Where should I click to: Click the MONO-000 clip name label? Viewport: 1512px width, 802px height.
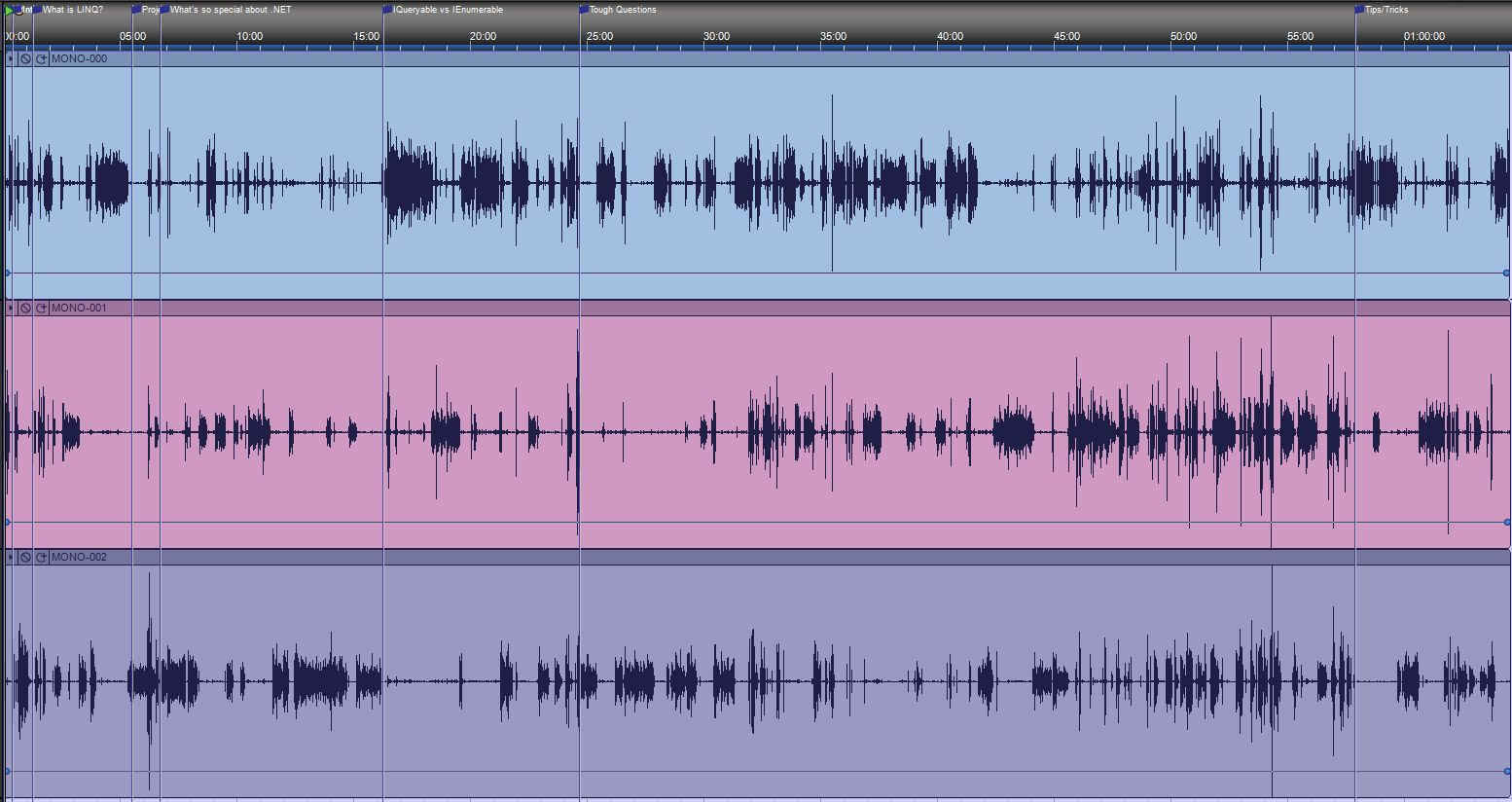coord(79,58)
